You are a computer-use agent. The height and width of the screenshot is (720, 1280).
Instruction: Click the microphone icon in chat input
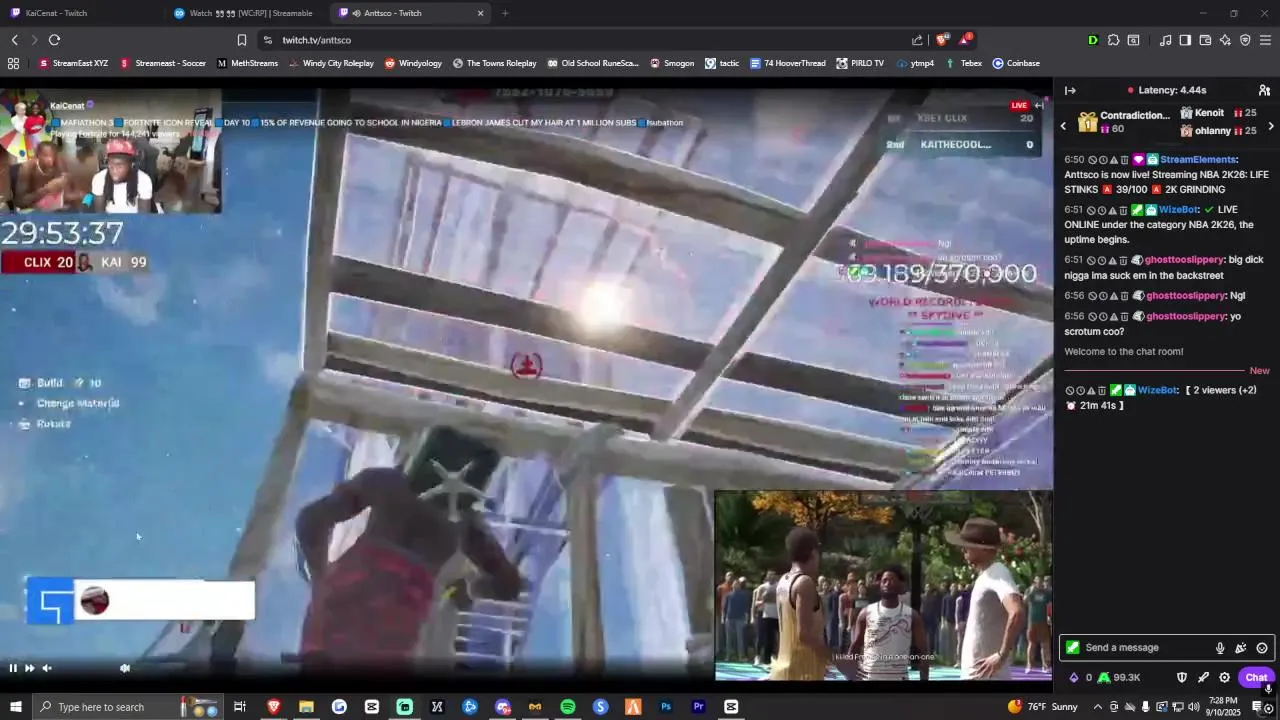click(1220, 648)
